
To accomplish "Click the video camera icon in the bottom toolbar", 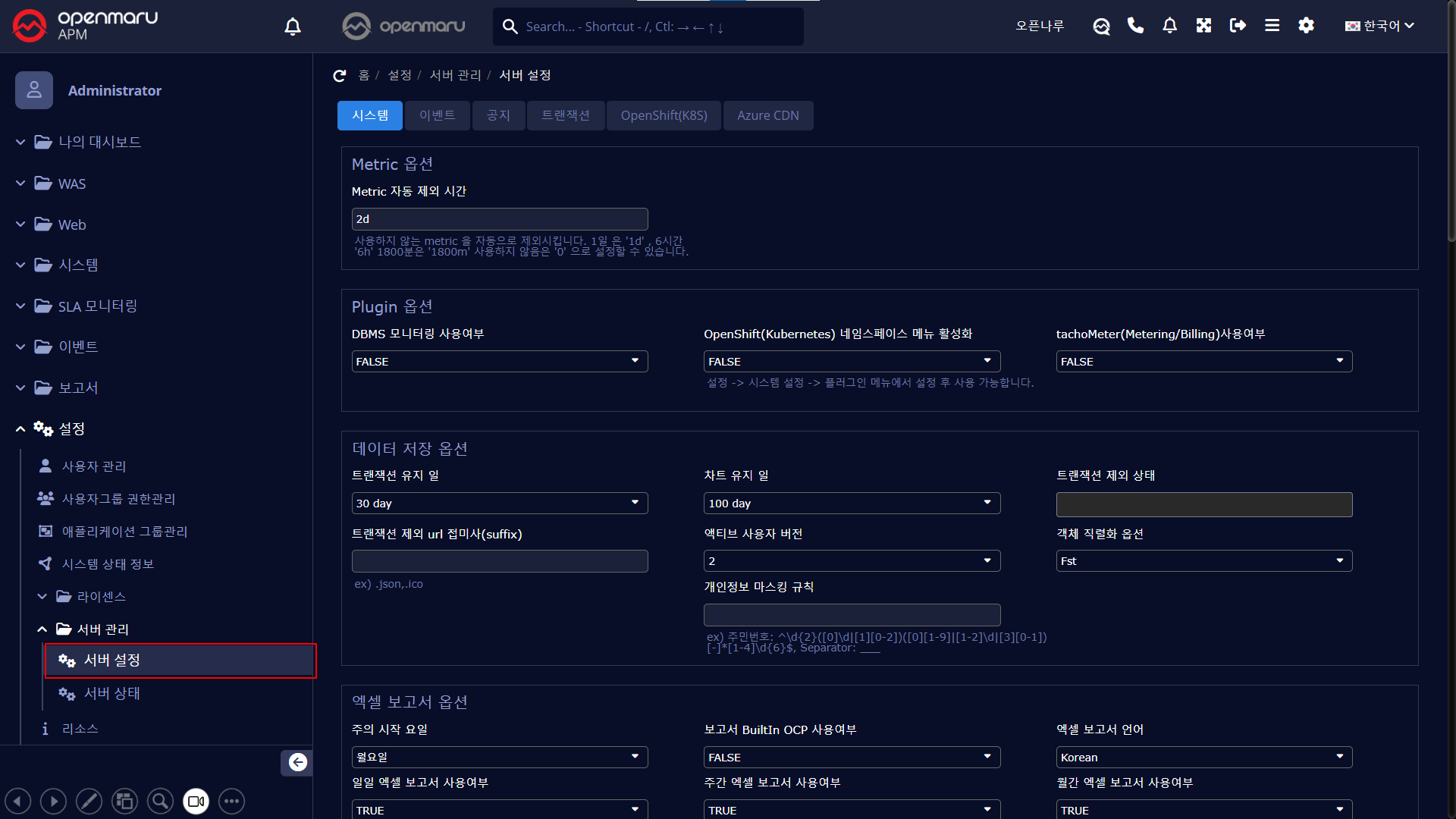I will [196, 801].
